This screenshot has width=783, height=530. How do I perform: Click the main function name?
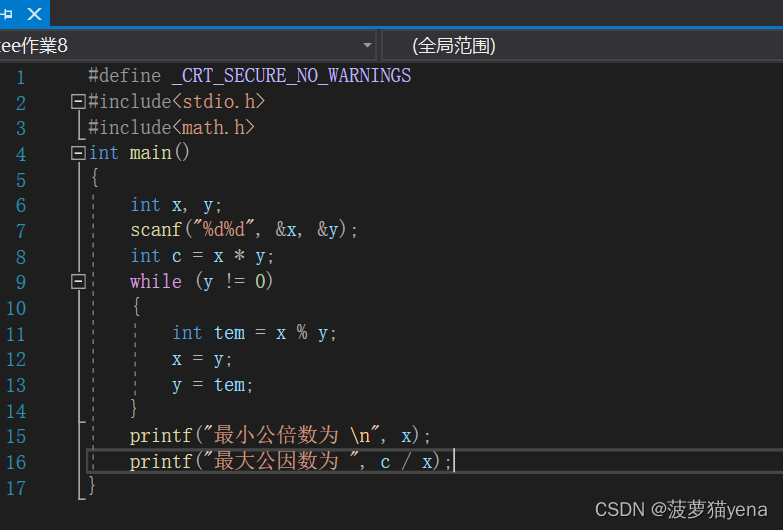pos(150,152)
